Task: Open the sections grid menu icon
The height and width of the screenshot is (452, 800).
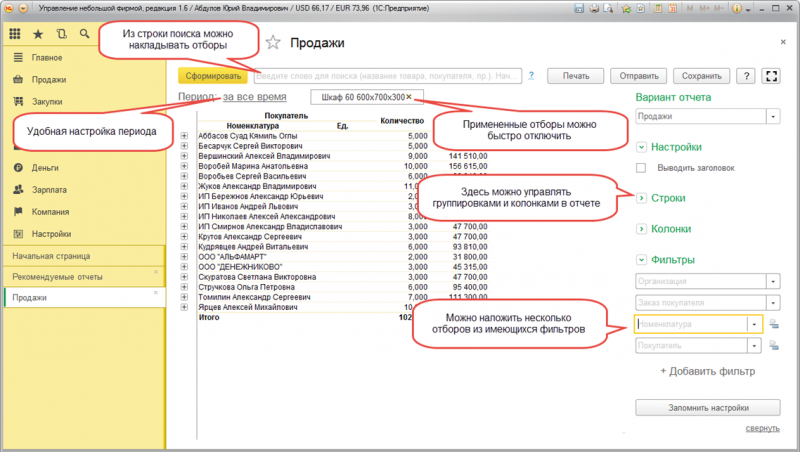Action: [15, 34]
